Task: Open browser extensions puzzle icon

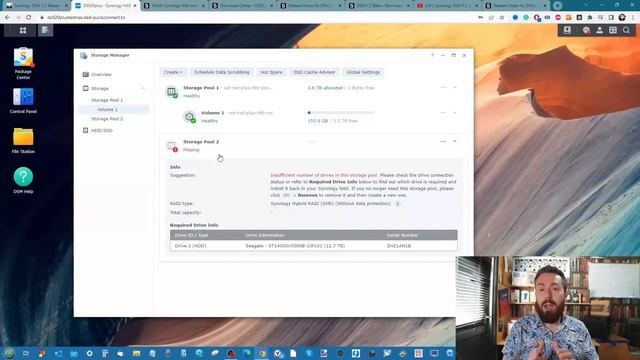Action: pyautogui.click(x=589, y=18)
